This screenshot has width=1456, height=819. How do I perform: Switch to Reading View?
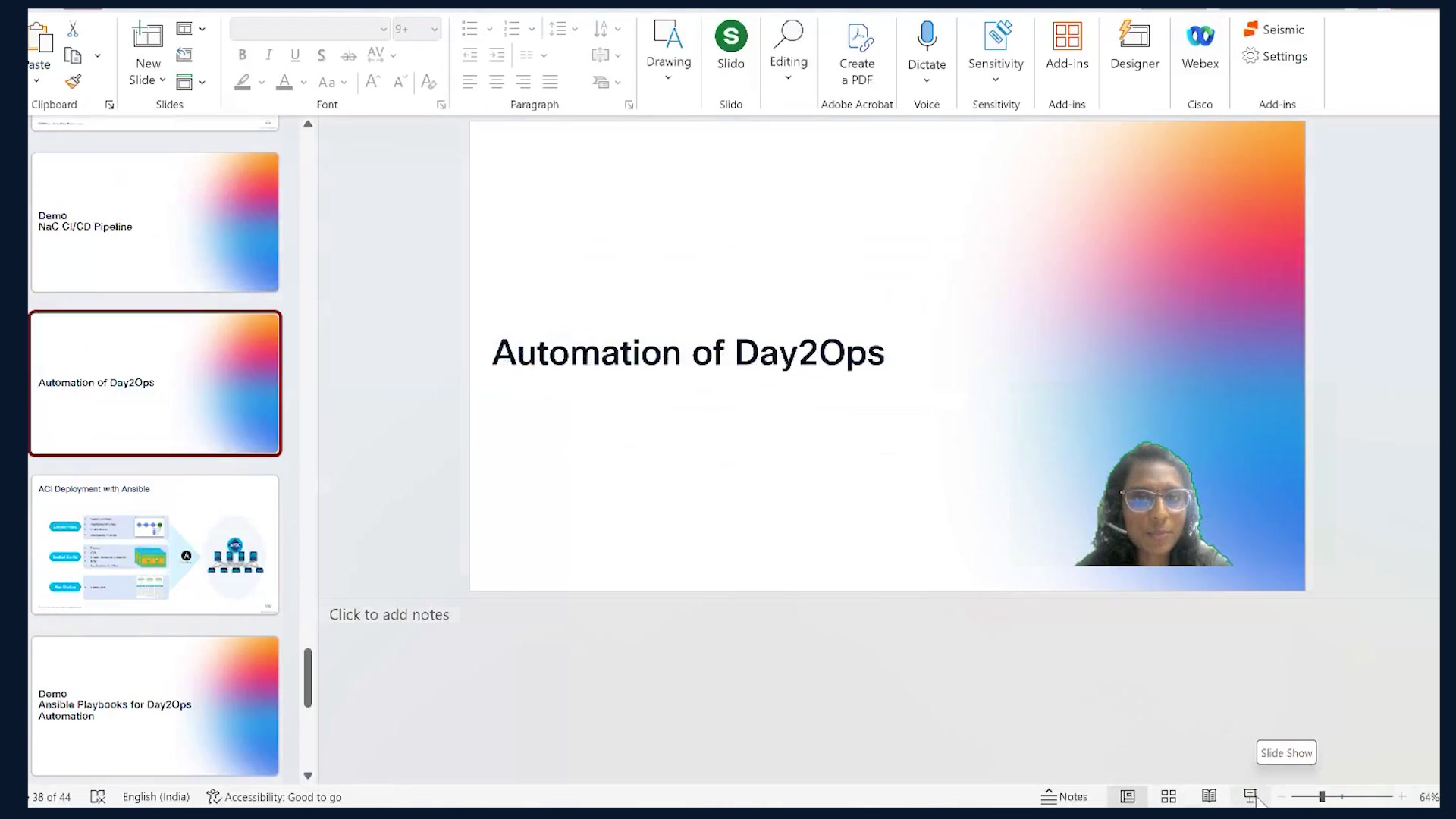point(1209,796)
